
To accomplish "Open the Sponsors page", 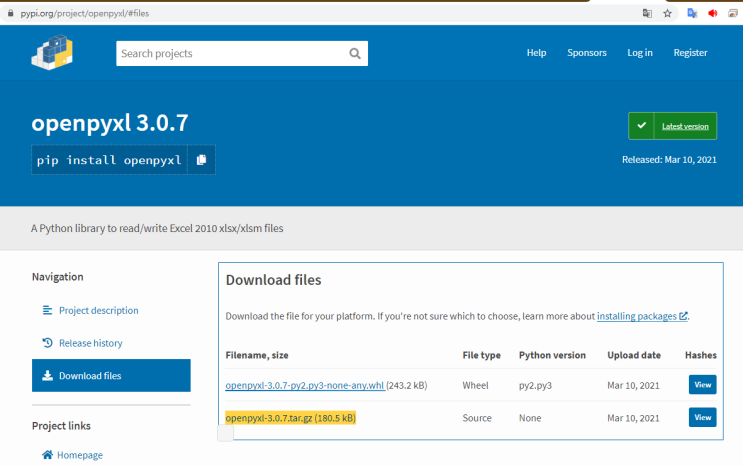I will click(x=587, y=53).
